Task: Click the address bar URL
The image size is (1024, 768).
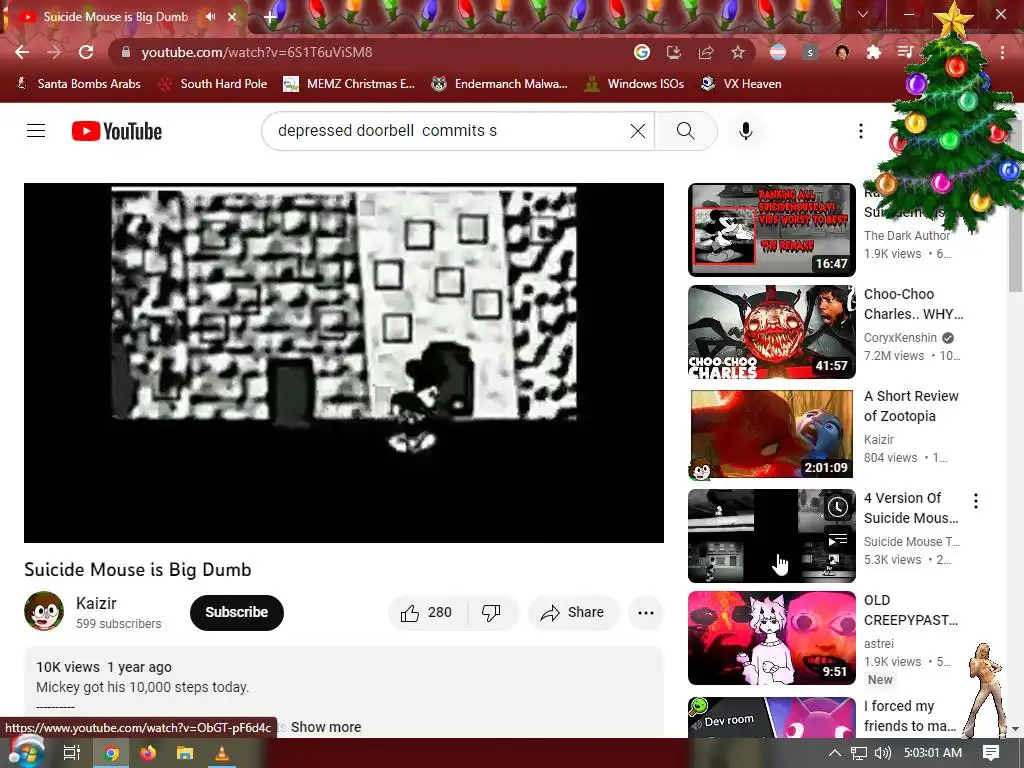Action: (x=257, y=52)
